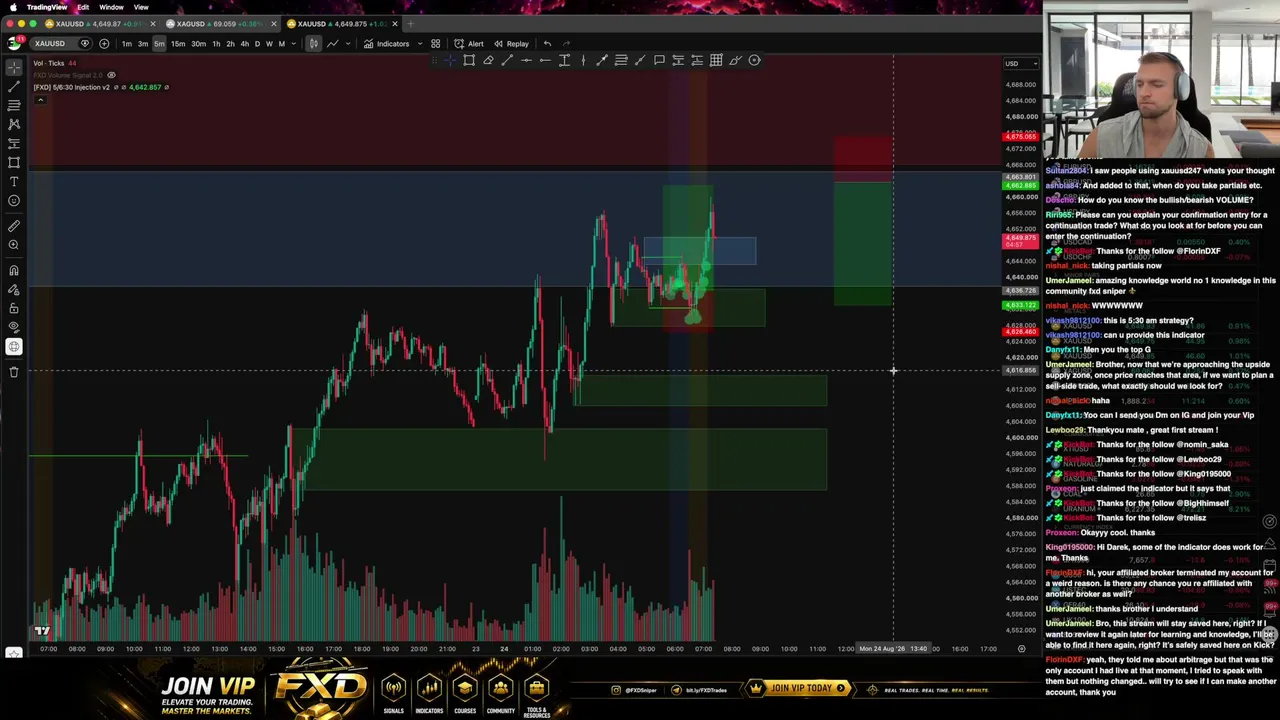This screenshot has height=720, width=1280.
Task: Select the 1h timeframe
Action: [x=216, y=44]
